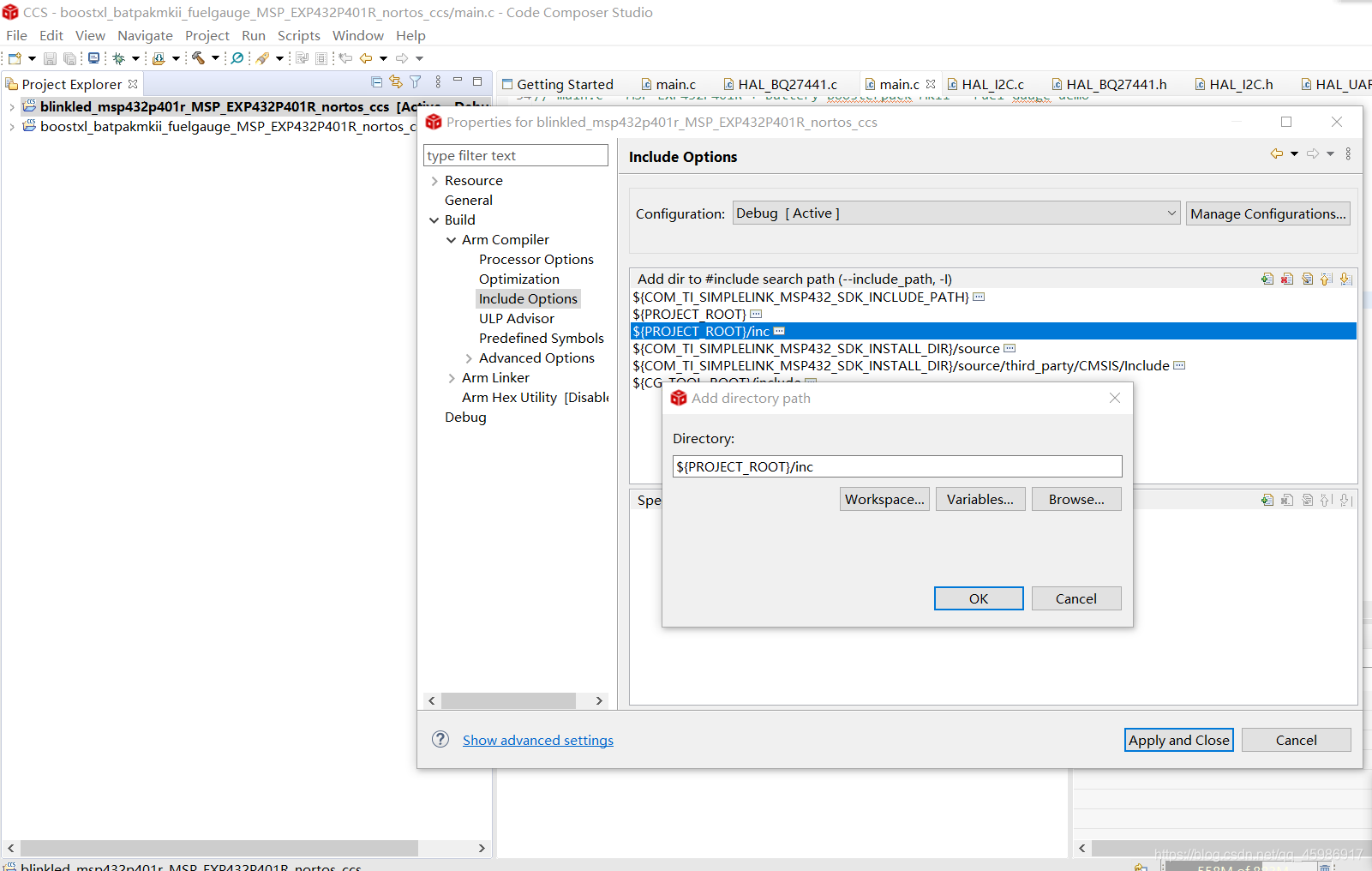Open the Scripts menu
This screenshot has width=1372, height=871.
coord(299,35)
